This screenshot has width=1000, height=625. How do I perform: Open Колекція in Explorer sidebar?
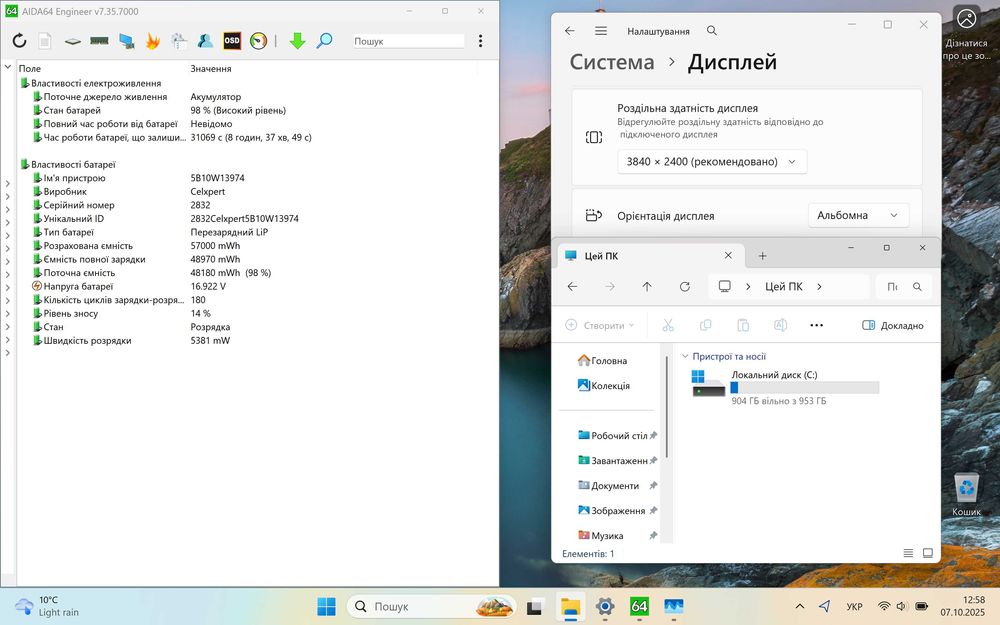(603, 385)
